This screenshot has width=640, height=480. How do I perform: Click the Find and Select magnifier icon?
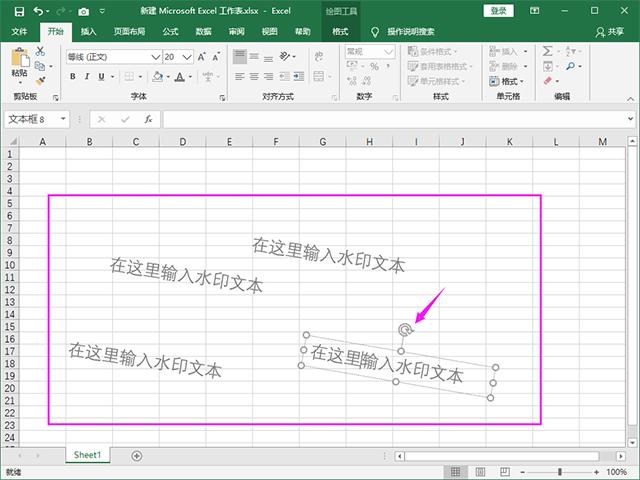coord(570,66)
